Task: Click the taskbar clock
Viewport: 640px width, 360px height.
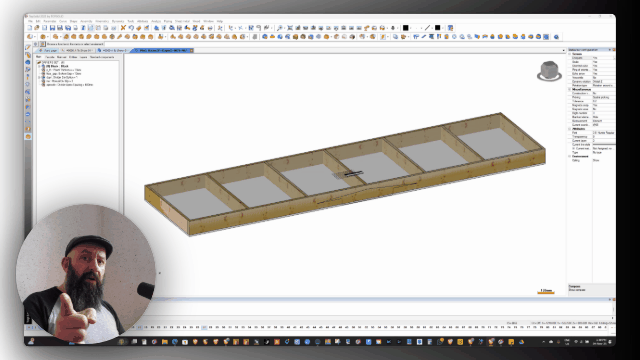Action: [600, 342]
